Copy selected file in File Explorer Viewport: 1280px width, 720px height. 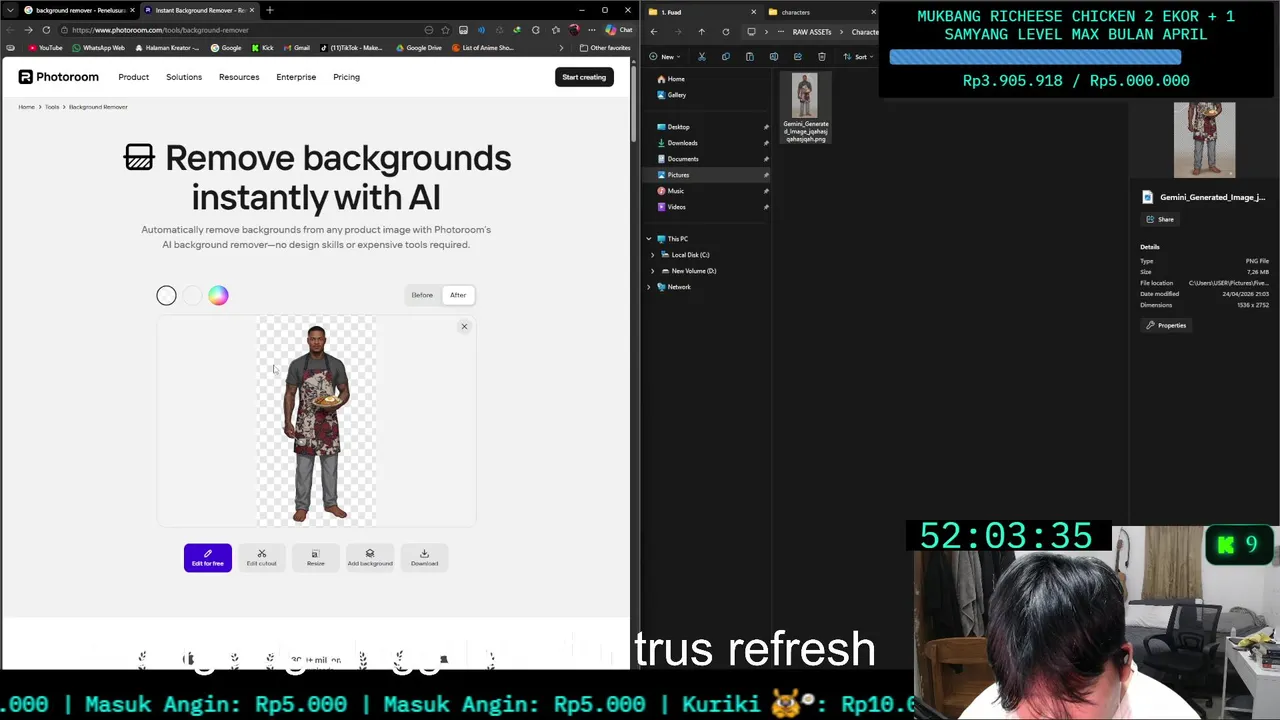(x=726, y=57)
